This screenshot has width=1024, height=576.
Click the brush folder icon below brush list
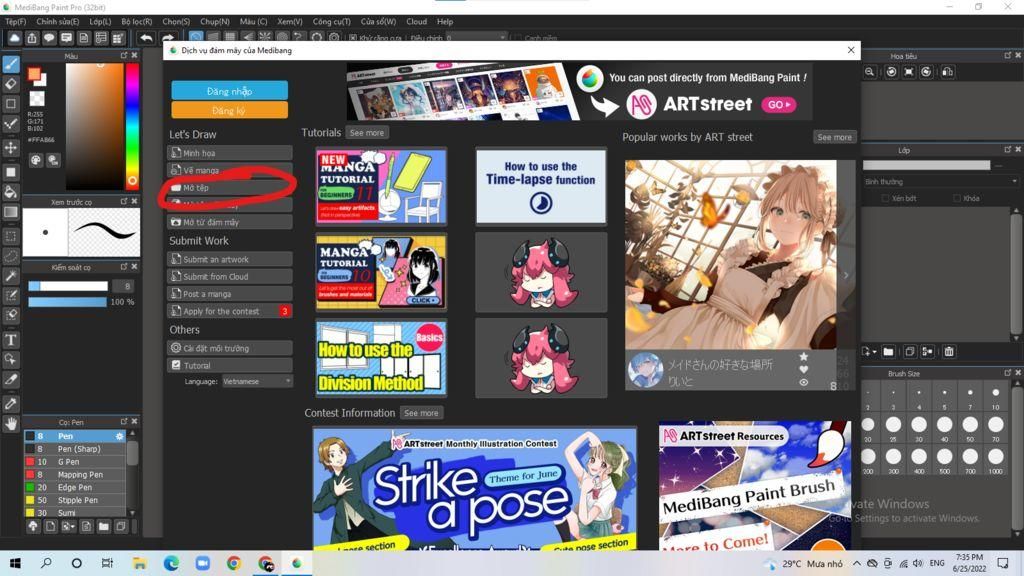(103, 526)
